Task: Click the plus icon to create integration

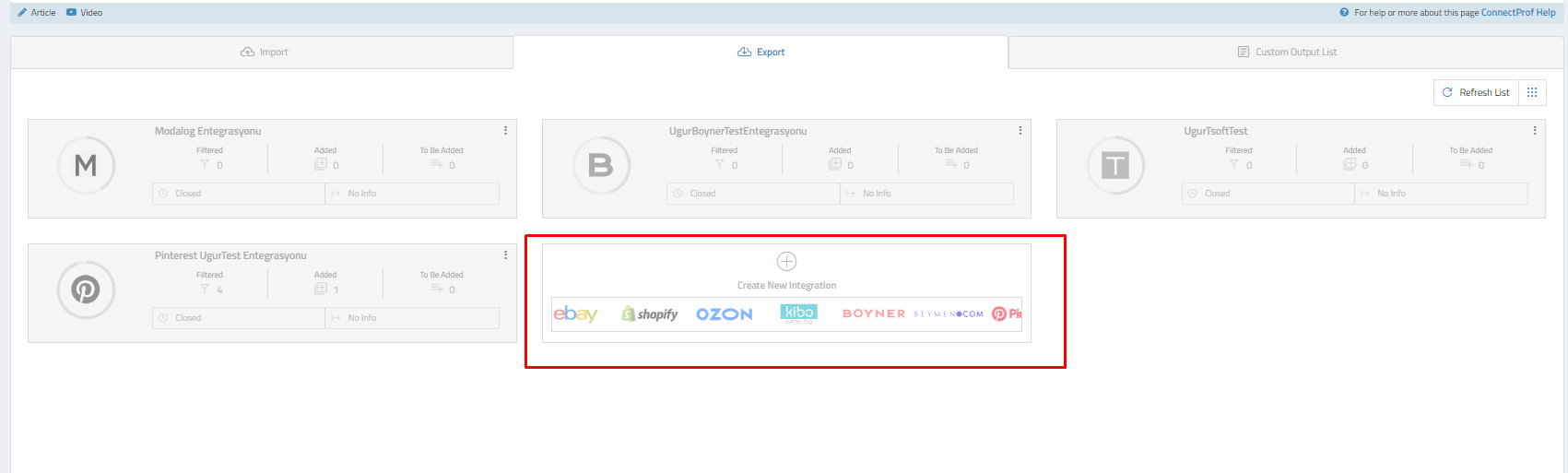Action: [786, 262]
